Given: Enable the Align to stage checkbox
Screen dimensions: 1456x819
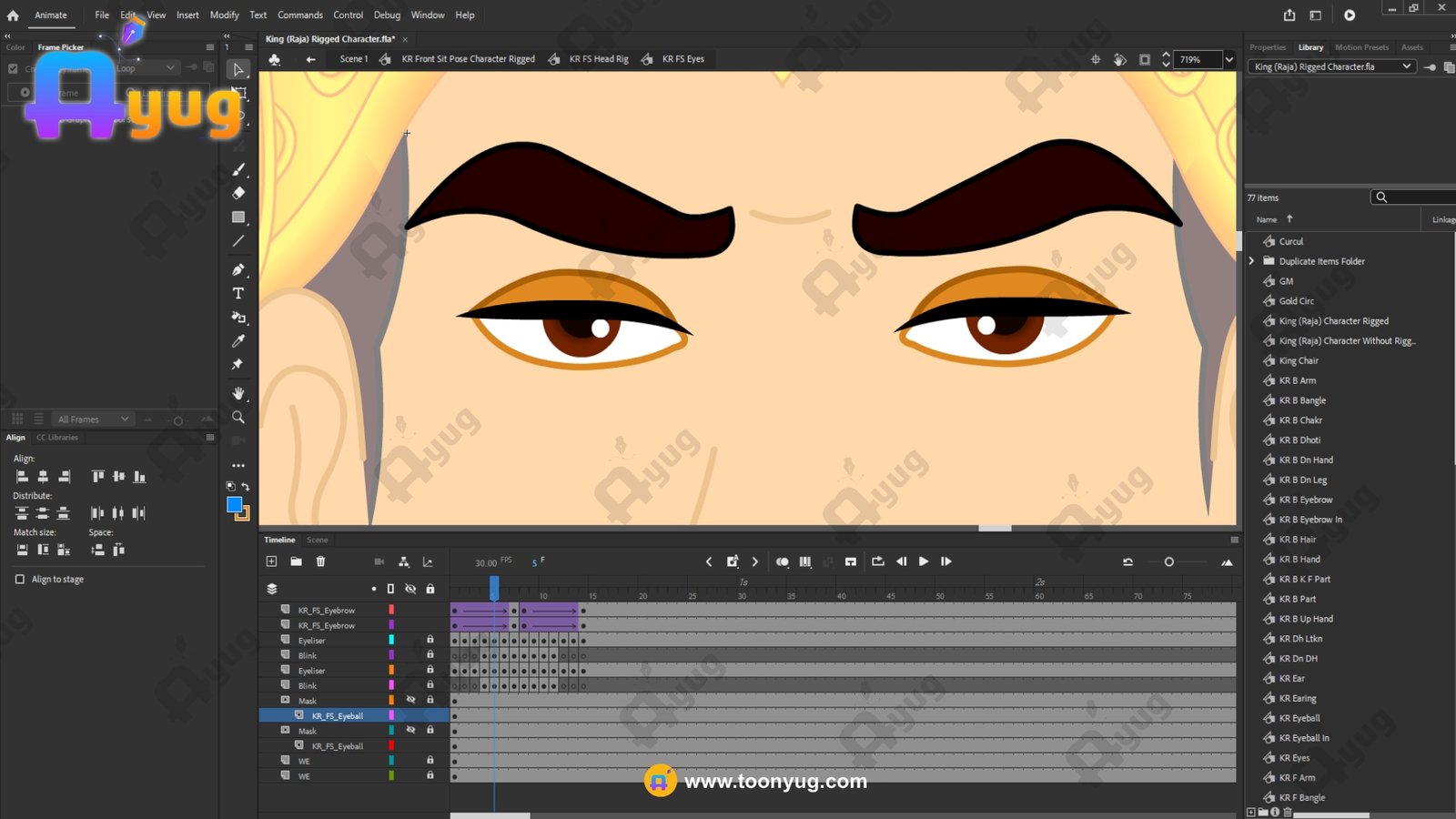Looking at the screenshot, I should click(20, 579).
